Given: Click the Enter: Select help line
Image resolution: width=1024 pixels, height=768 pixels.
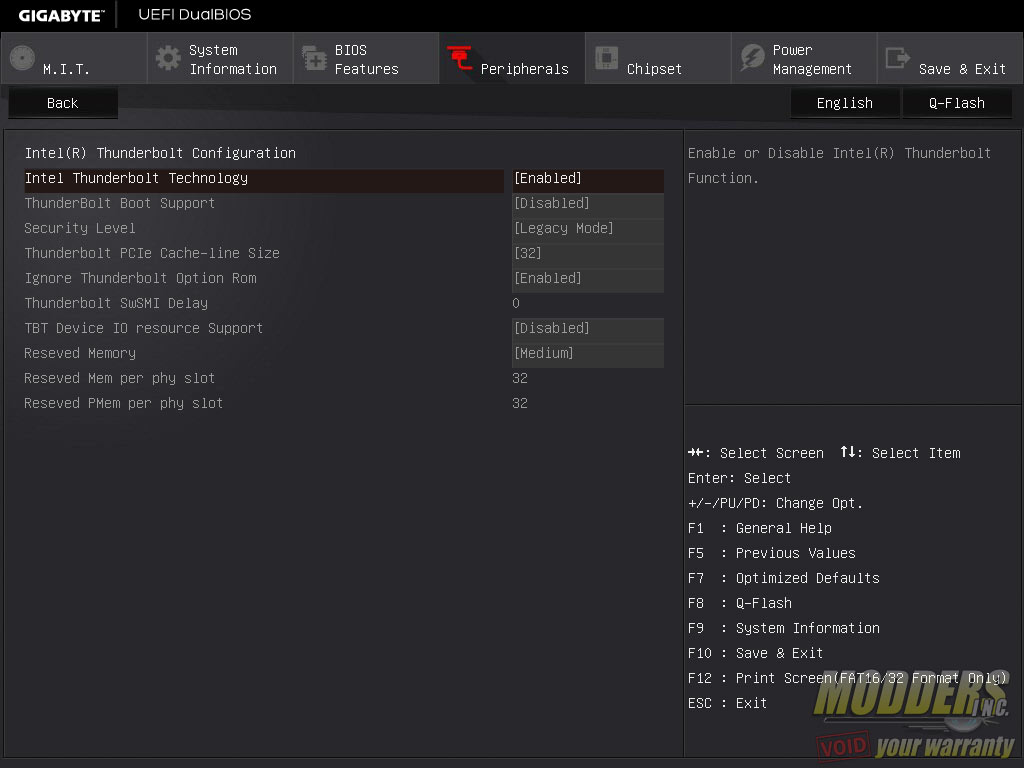Looking at the screenshot, I should (x=739, y=478).
